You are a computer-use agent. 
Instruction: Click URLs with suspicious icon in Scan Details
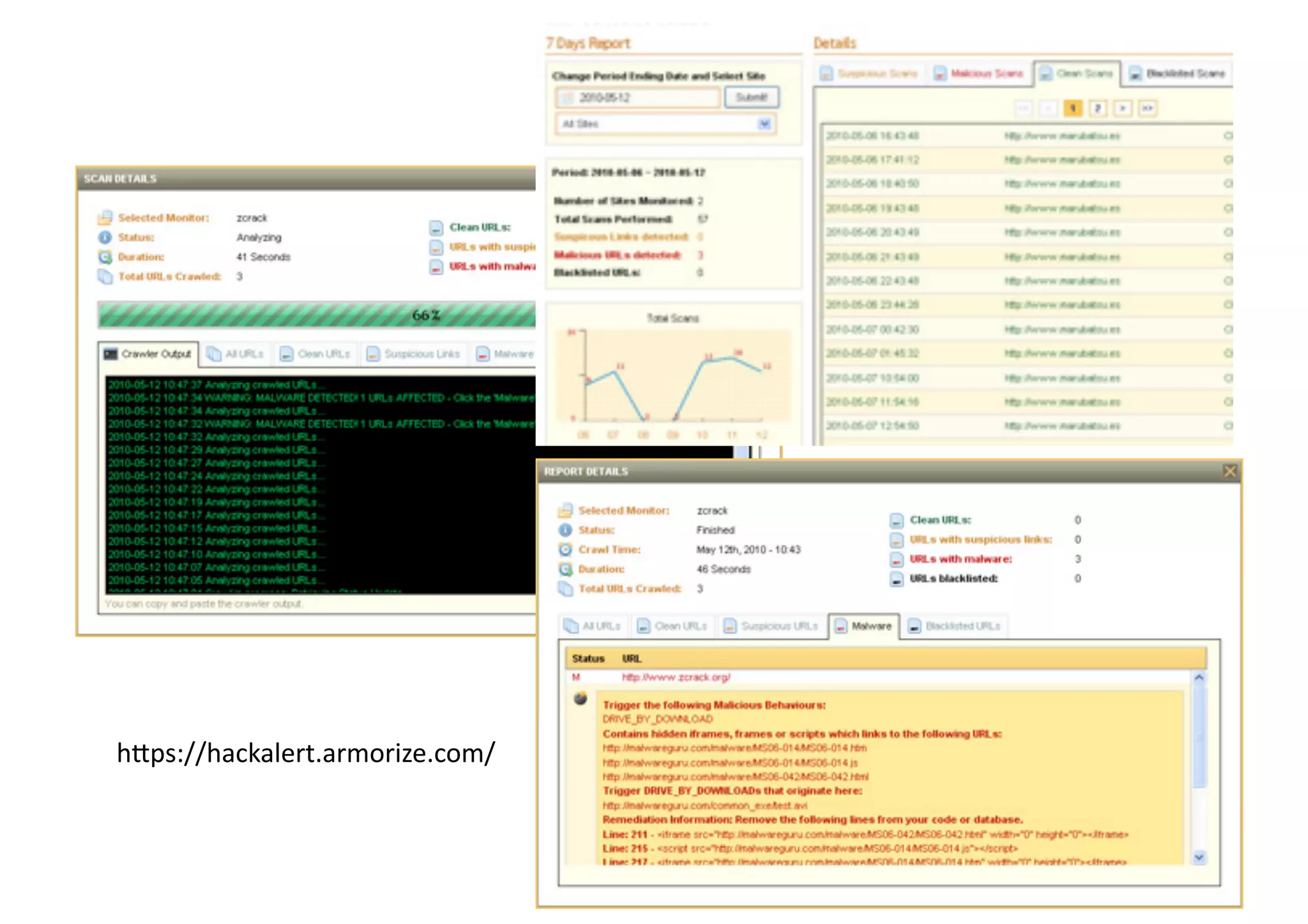[436, 247]
